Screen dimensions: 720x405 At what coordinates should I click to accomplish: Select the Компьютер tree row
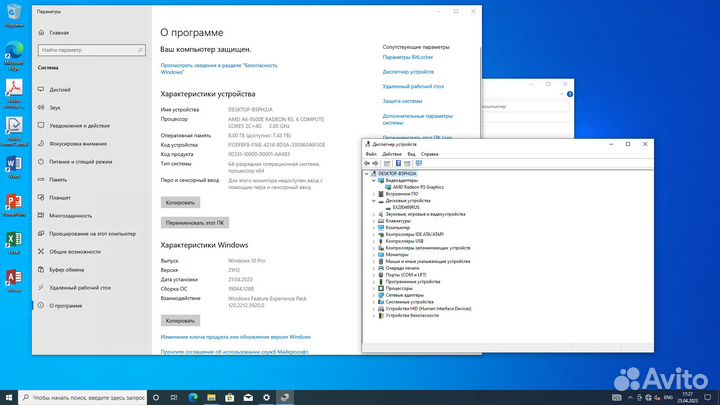(397, 228)
